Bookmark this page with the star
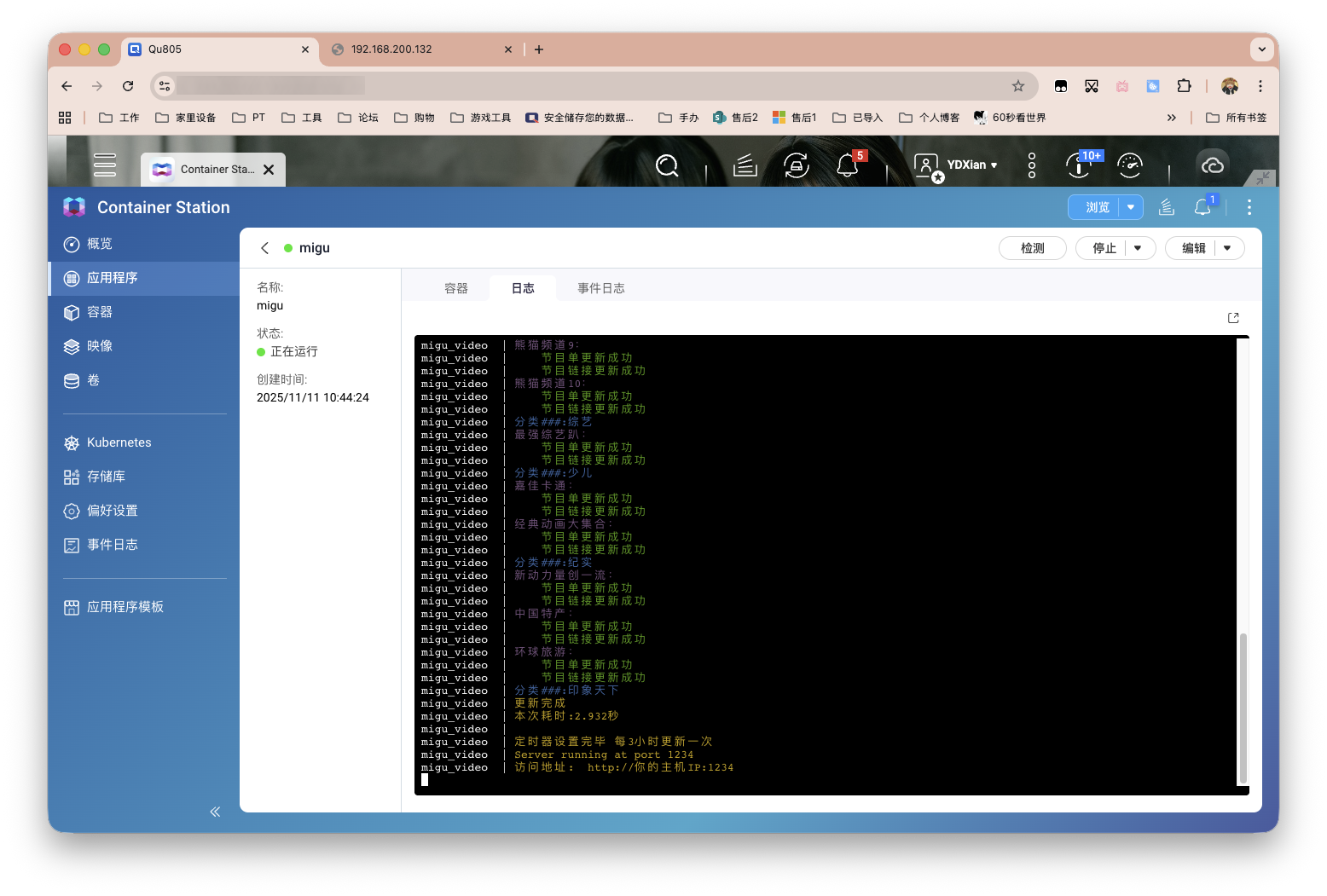Image resolution: width=1327 pixels, height=896 pixels. point(1017,86)
